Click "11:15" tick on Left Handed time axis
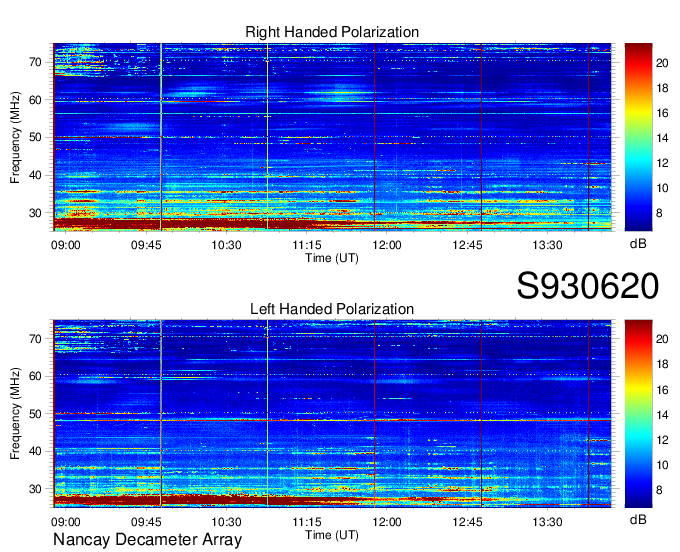The height and width of the screenshot is (552, 680). point(307,522)
